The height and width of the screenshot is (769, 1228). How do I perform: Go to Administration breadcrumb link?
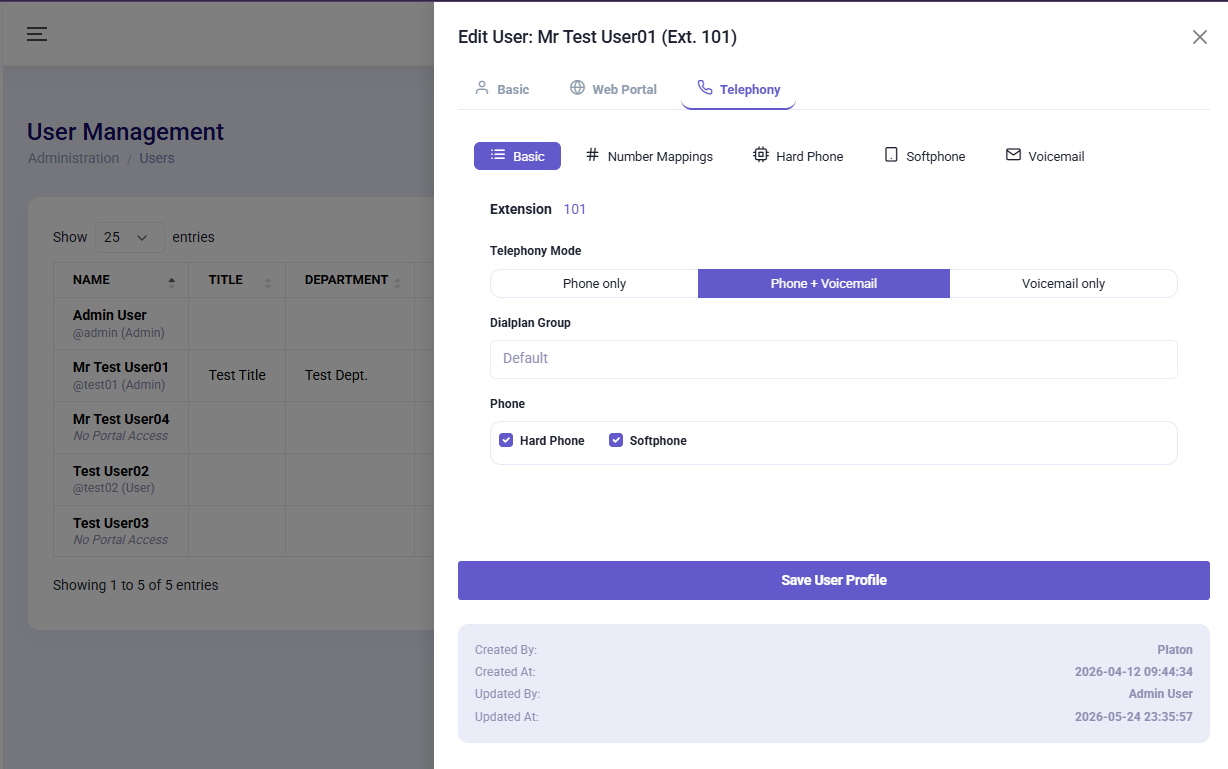[x=73, y=158]
